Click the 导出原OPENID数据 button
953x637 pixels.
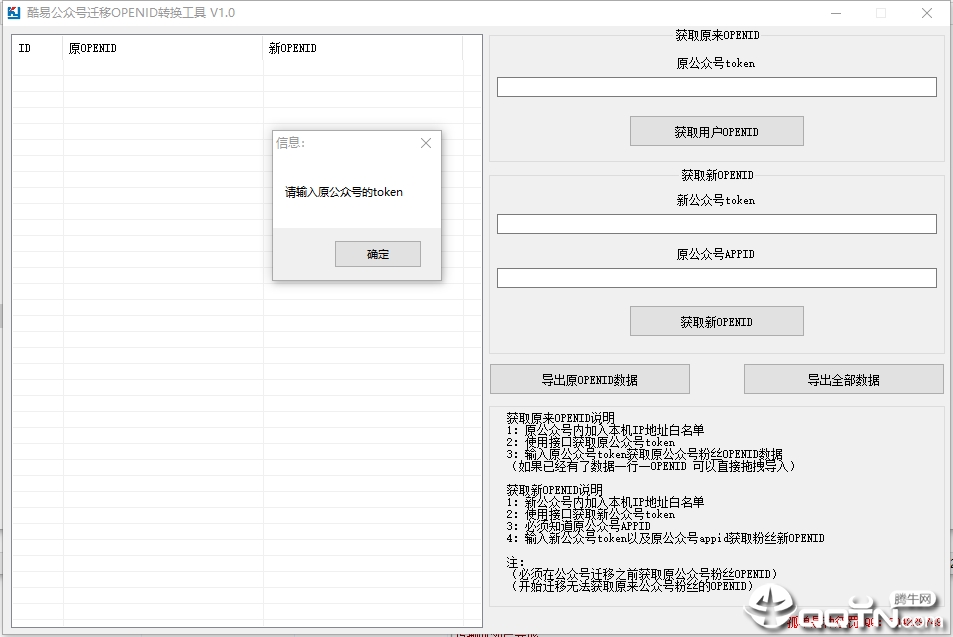[590, 379]
